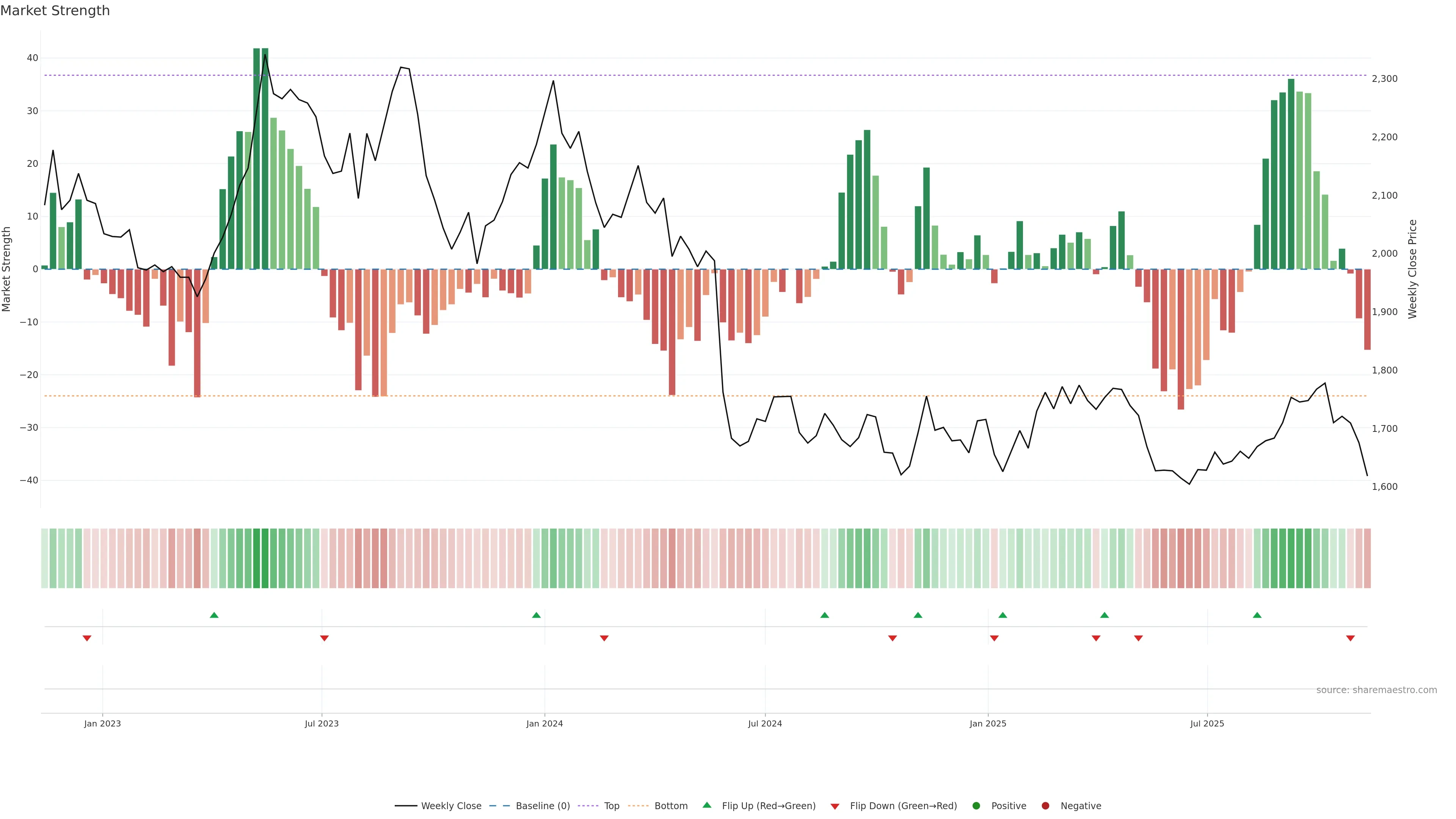Click the 2,300 tick on Weekly Close axis
Viewport: 1456px width, 819px height.
coord(1384,78)
